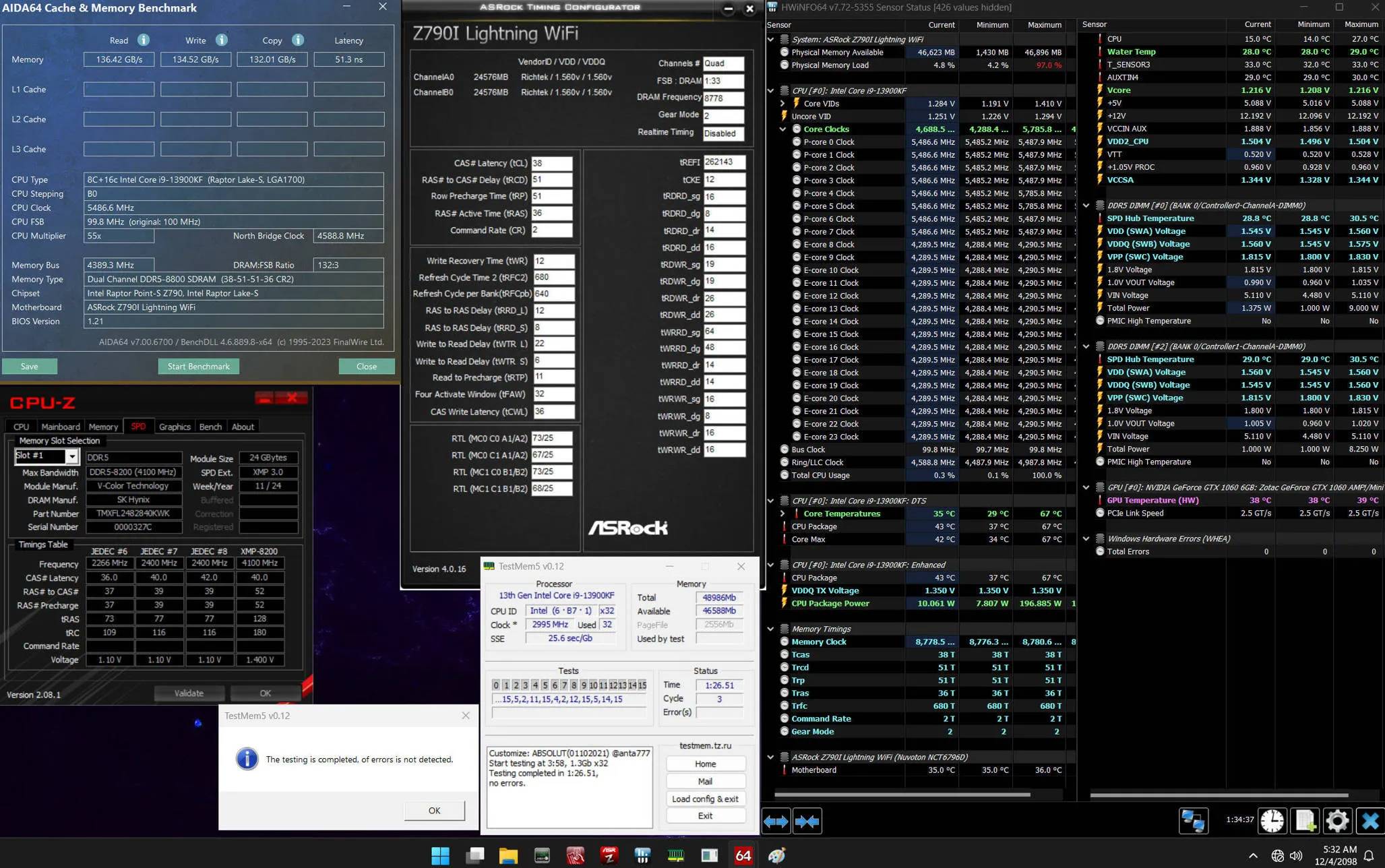Click the info icon next to Read in AIDA64

(143, 40)
